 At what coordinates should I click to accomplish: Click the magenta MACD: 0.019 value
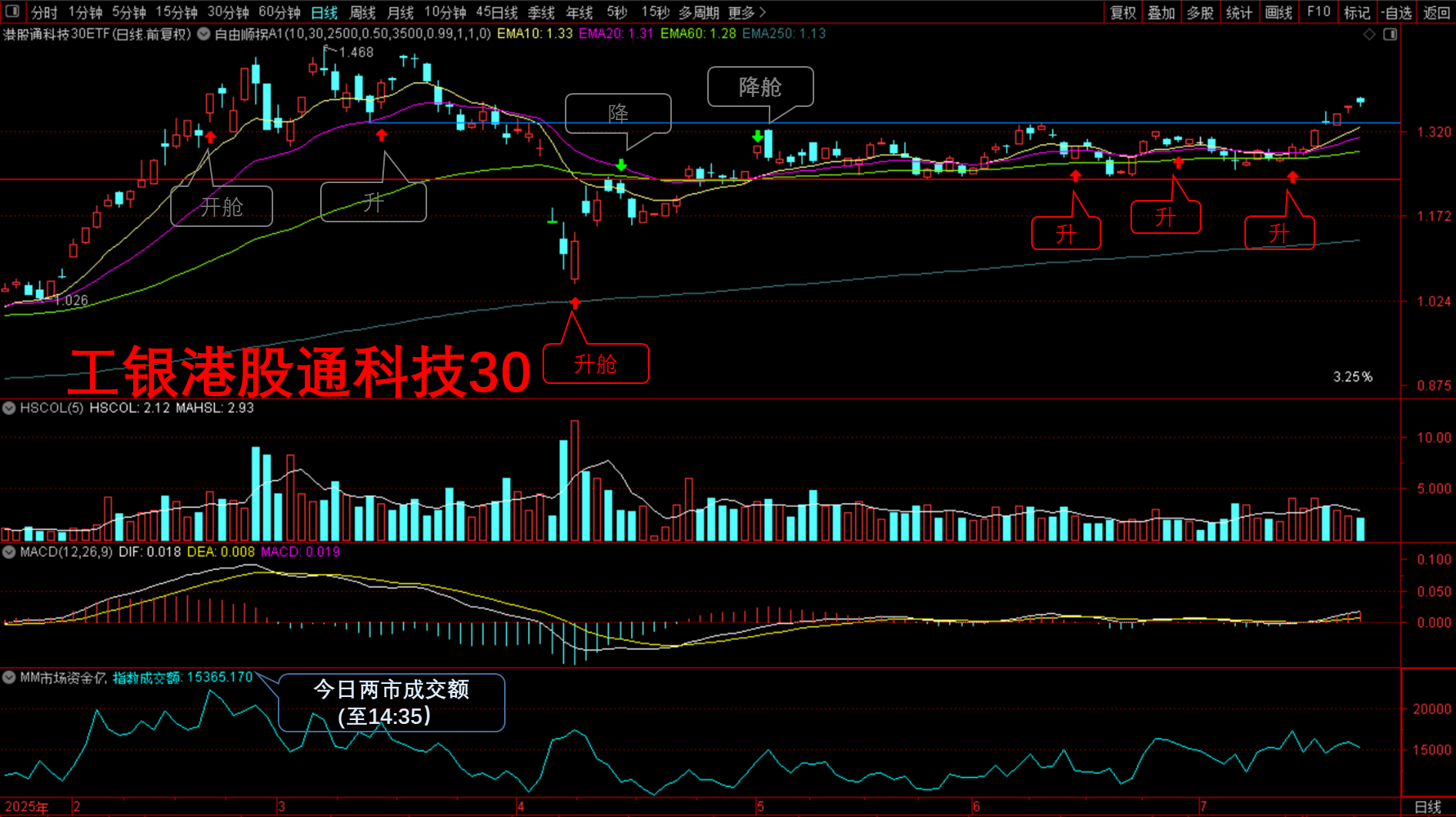click(x=300, y=552)
